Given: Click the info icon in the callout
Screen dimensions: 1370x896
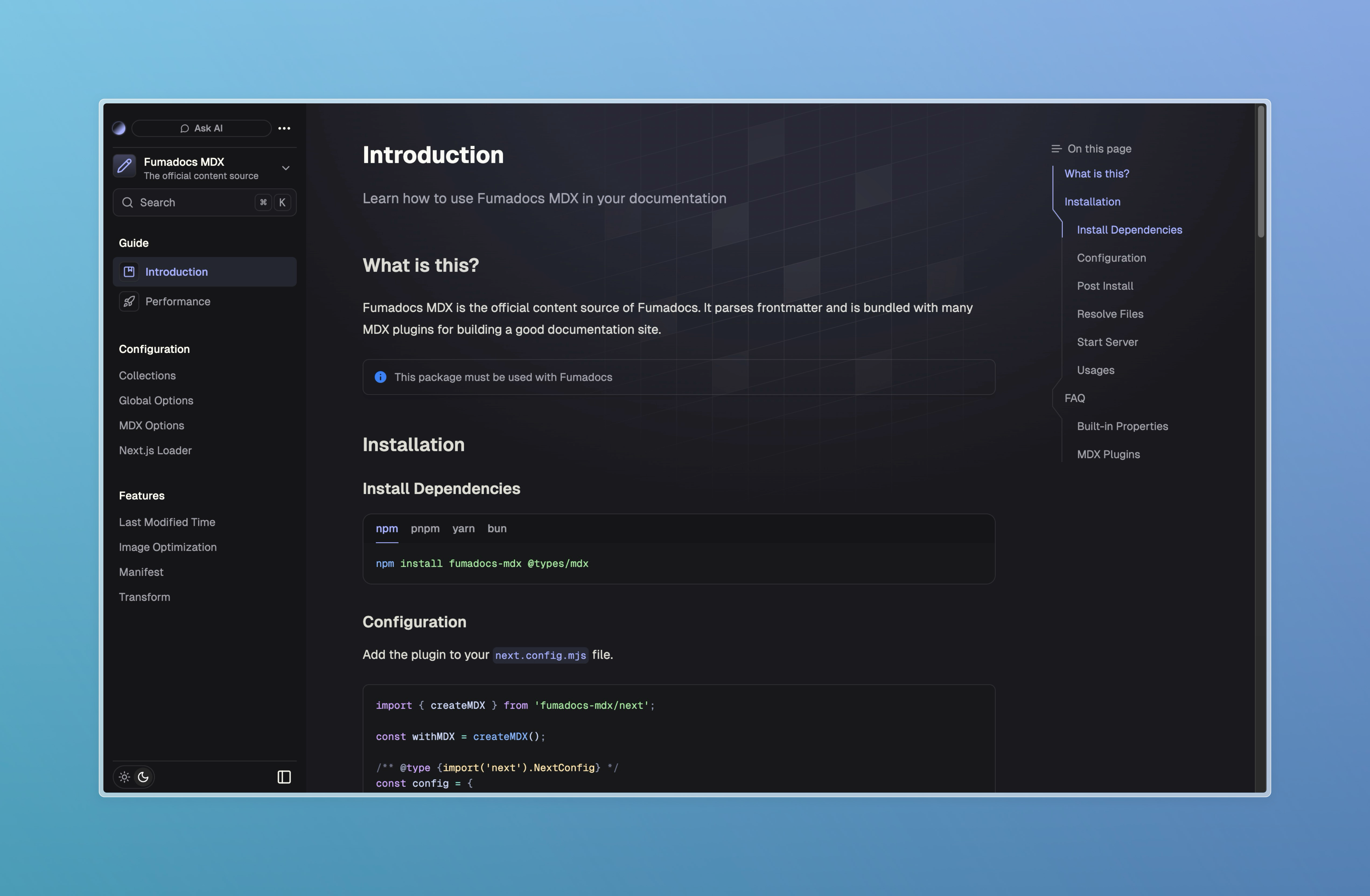Looking at the screenshot, I should click(x=380, y=377).
